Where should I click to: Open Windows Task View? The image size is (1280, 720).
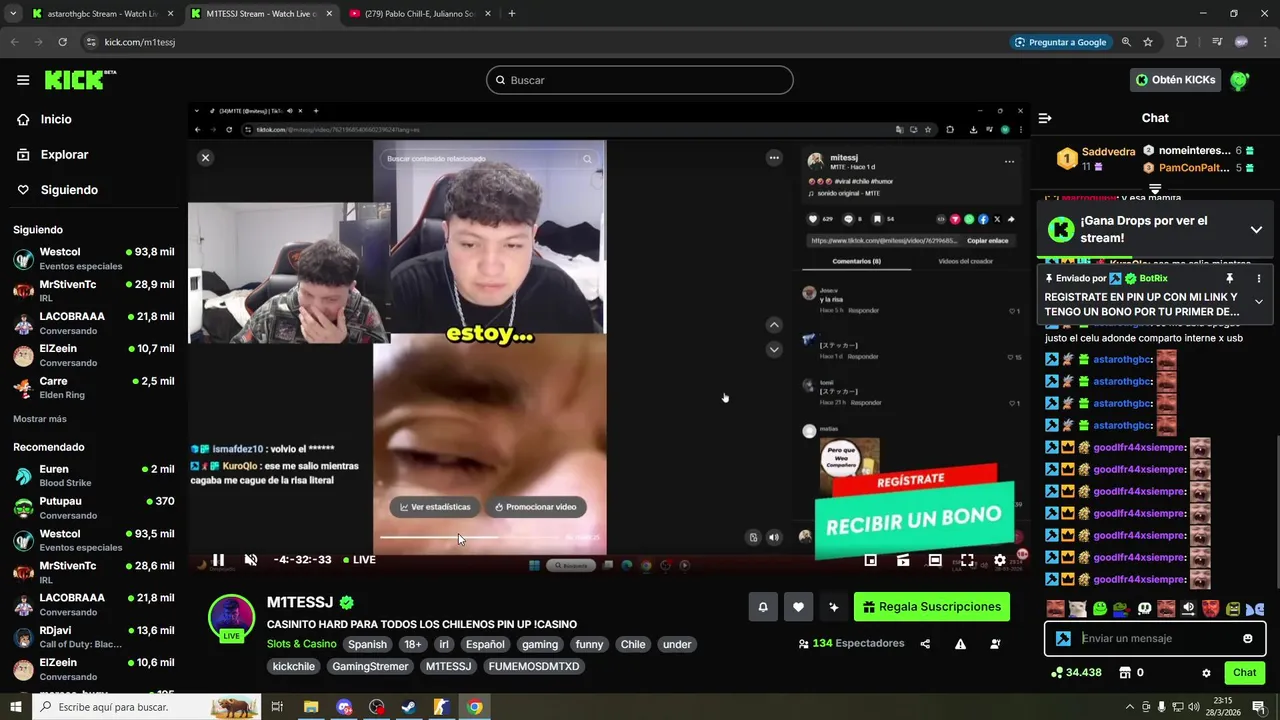click(278, 707)
